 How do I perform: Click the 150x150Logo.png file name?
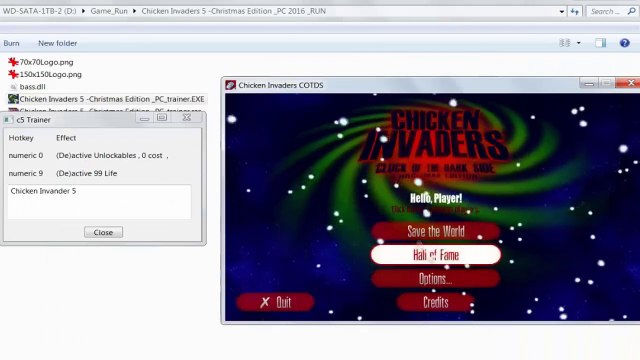click(x=51, y=74)
